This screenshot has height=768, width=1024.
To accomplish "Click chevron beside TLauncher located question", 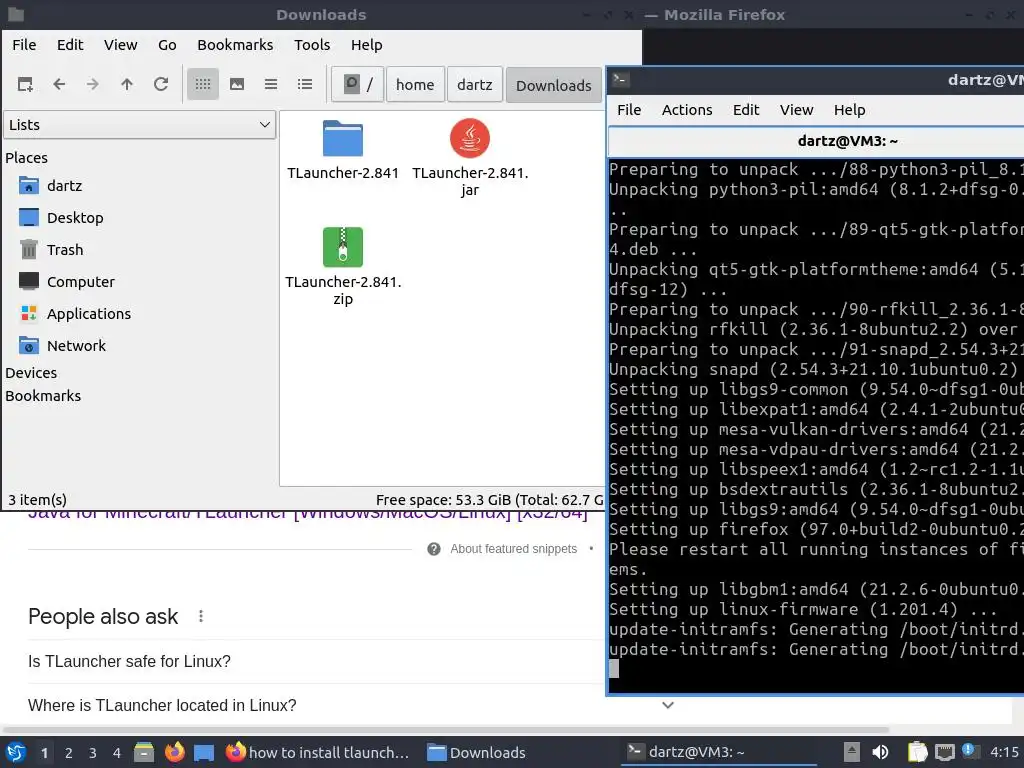I will 667,705.
